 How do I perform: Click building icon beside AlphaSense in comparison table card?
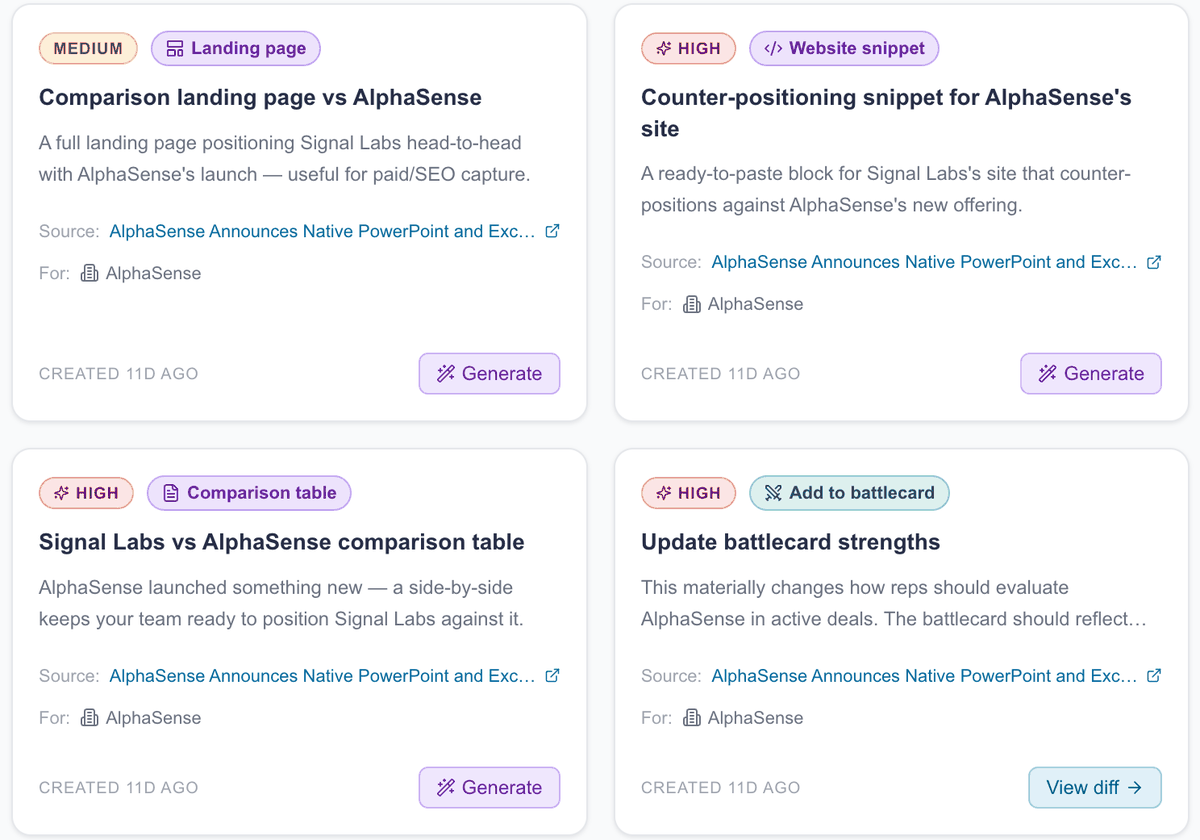89,718
